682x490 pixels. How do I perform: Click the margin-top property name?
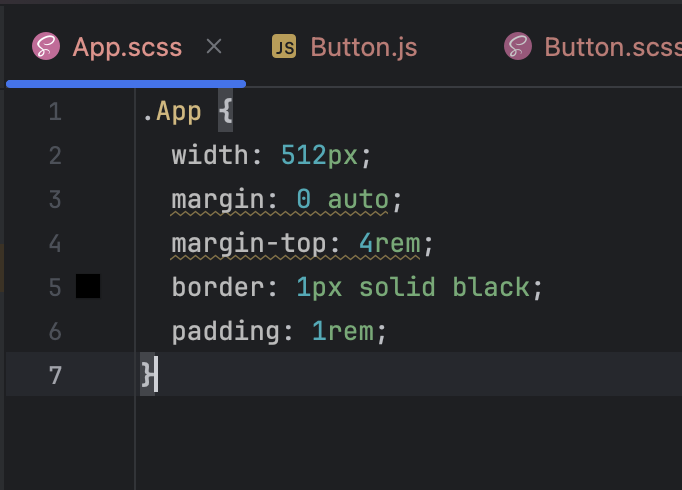coord(249,244)
